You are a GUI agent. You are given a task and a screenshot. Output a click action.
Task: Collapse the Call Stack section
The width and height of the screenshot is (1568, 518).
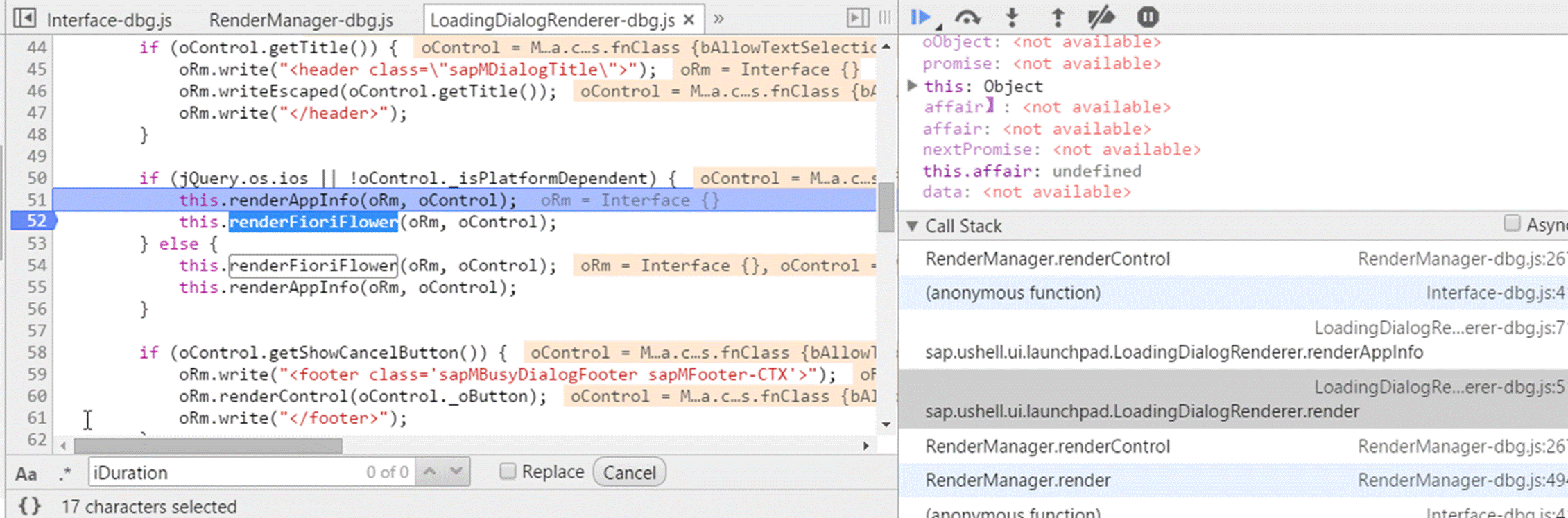pos(913,226)
